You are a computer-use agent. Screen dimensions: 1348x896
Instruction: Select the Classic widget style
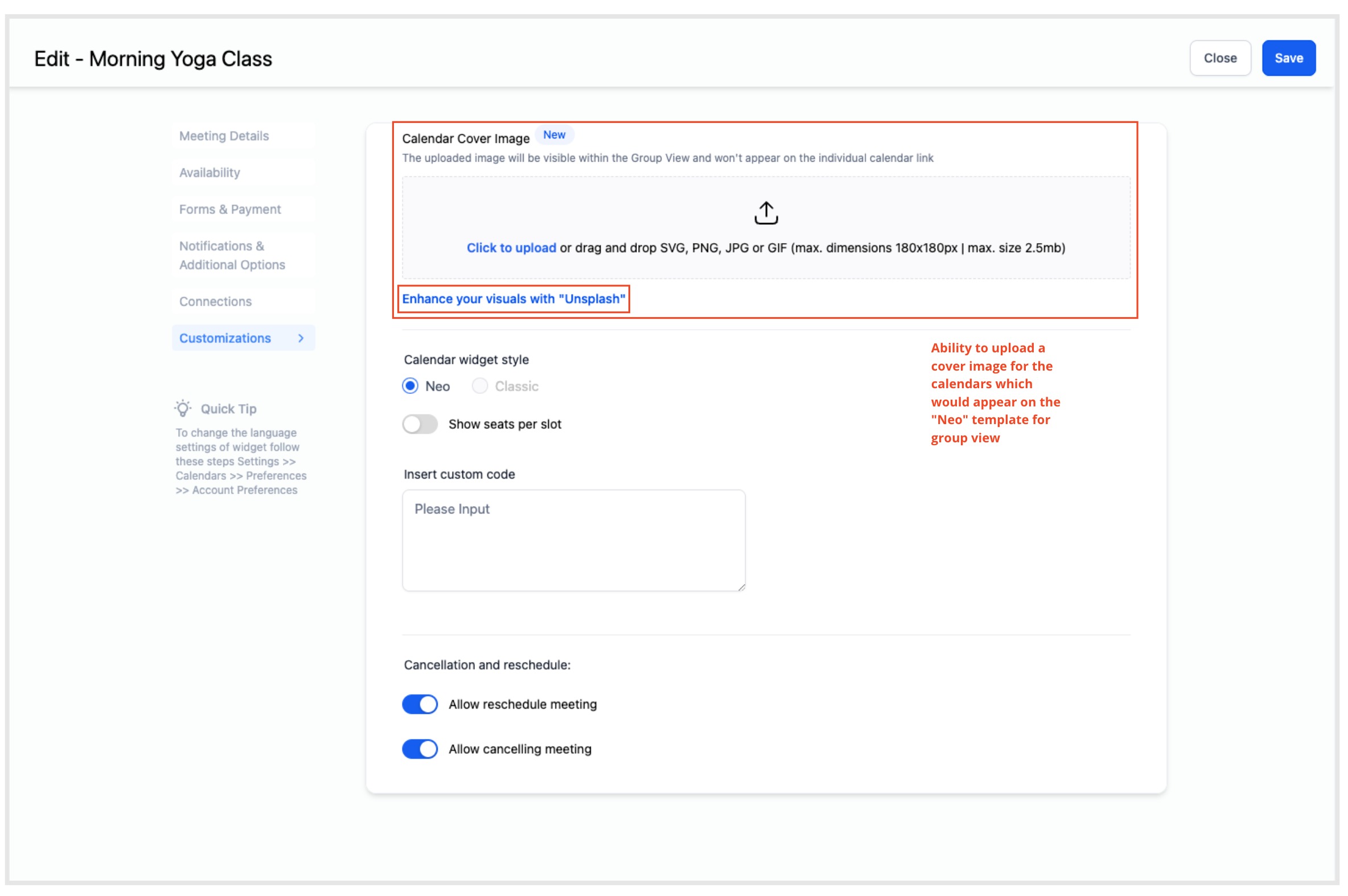click(479, 387)
